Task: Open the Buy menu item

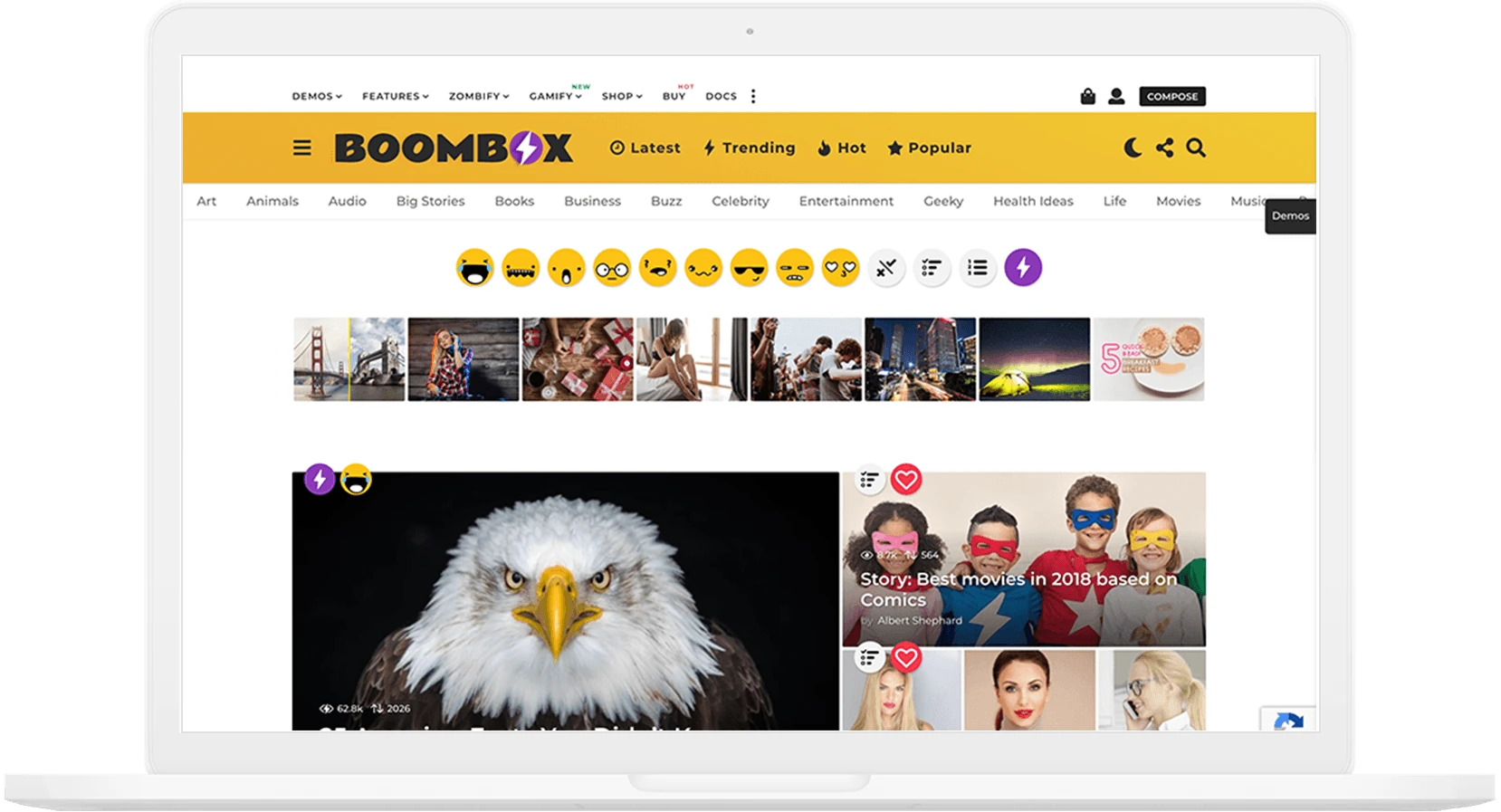Action: [674, 96]
